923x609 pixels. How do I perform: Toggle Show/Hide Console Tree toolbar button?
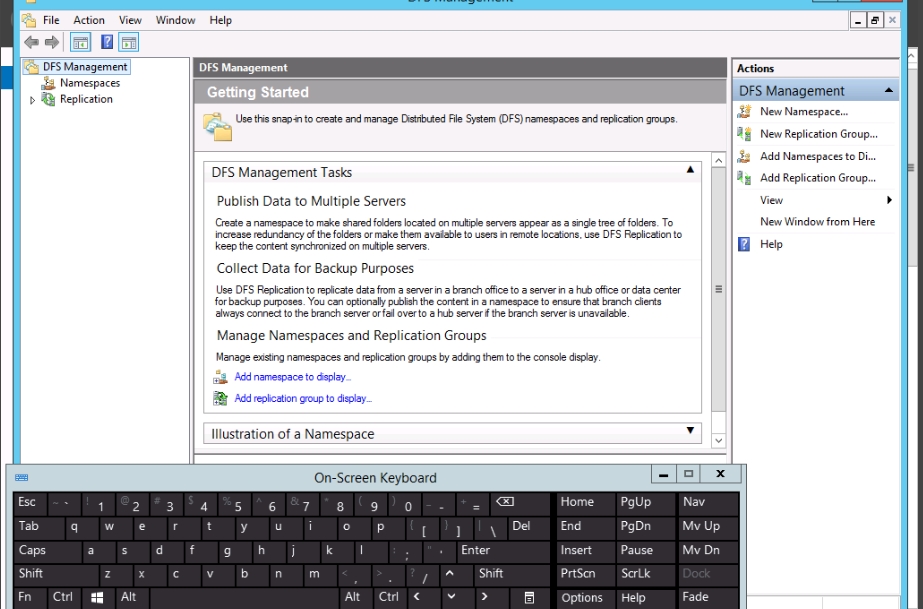click(81, 42)
